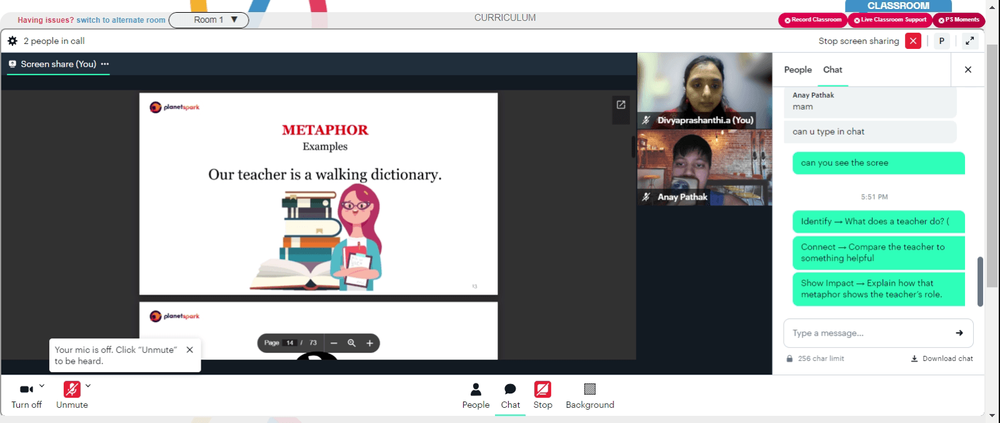
Task: Send the chat message arrow
Action: click(959, 332)
